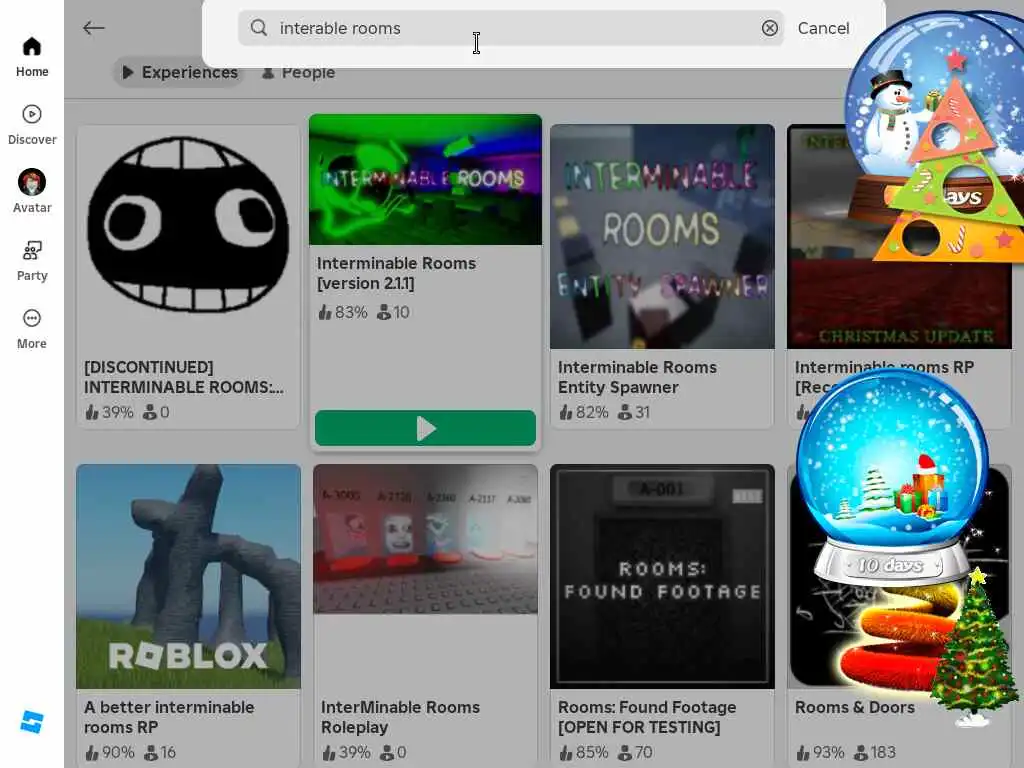The image size is (1024, 768).
Task: Click into the search field 'interable rooms'
Action: coord(511,28)
